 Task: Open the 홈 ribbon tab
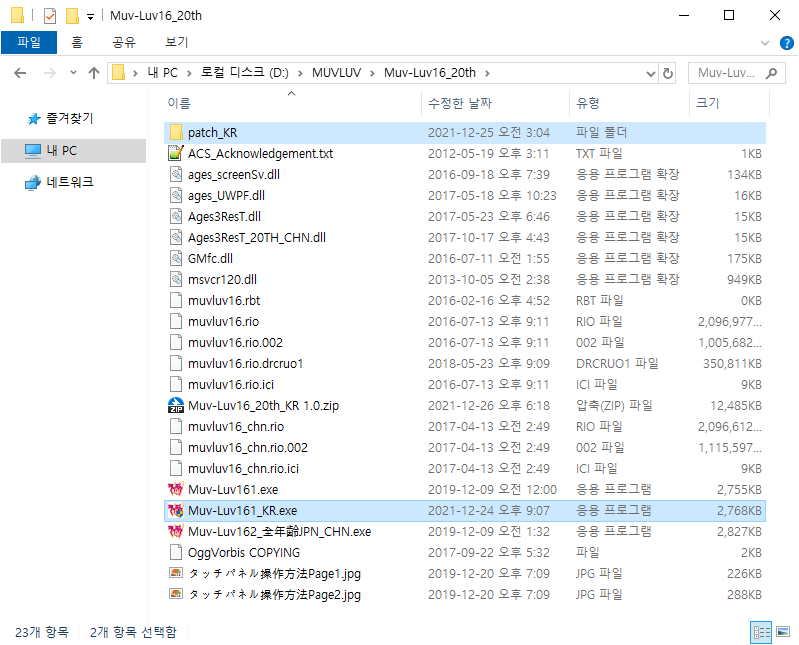click(x=77, y=42)
